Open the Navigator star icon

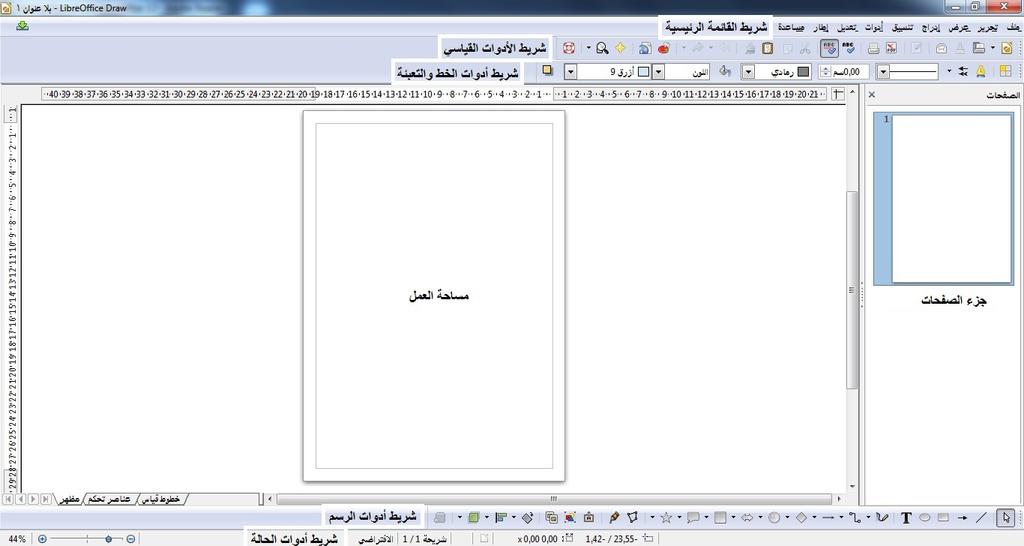620,48
